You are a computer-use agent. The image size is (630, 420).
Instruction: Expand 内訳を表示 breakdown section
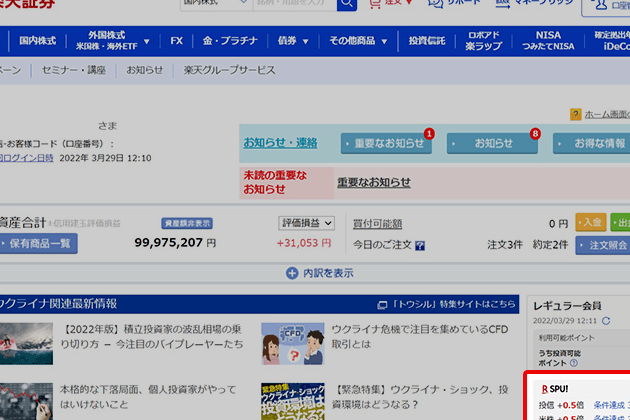click(x=320, y=273)
